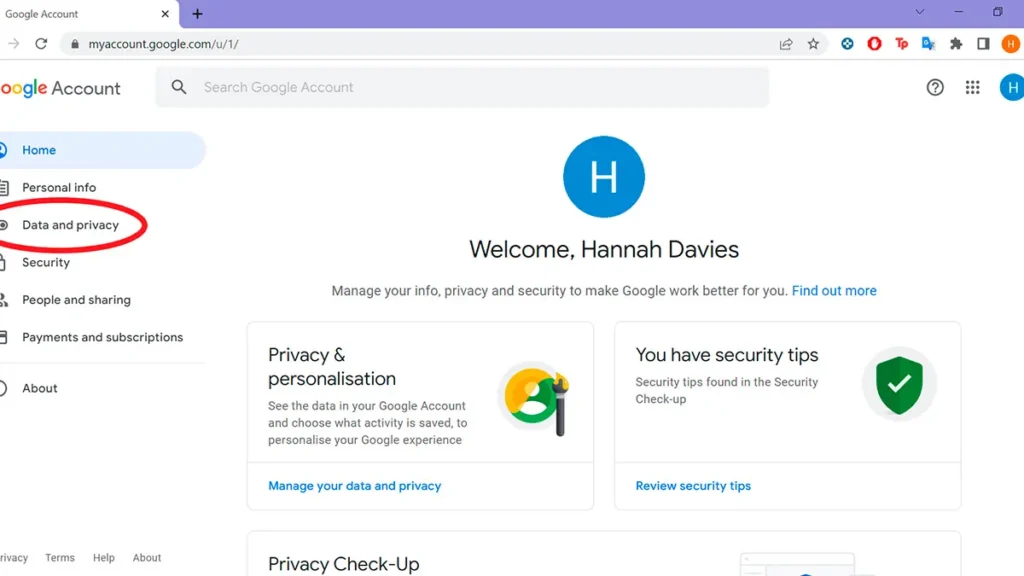
Task: Click the Terms footer link
Action: coord(60,558)
